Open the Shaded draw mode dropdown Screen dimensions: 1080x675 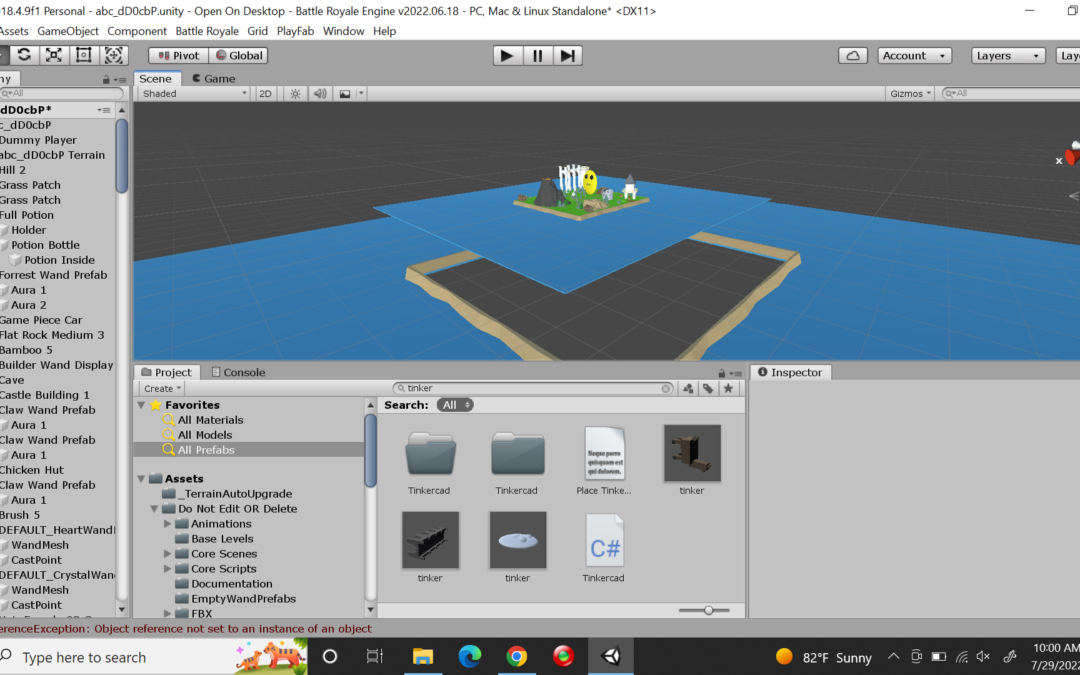click(x=194, y=94)
